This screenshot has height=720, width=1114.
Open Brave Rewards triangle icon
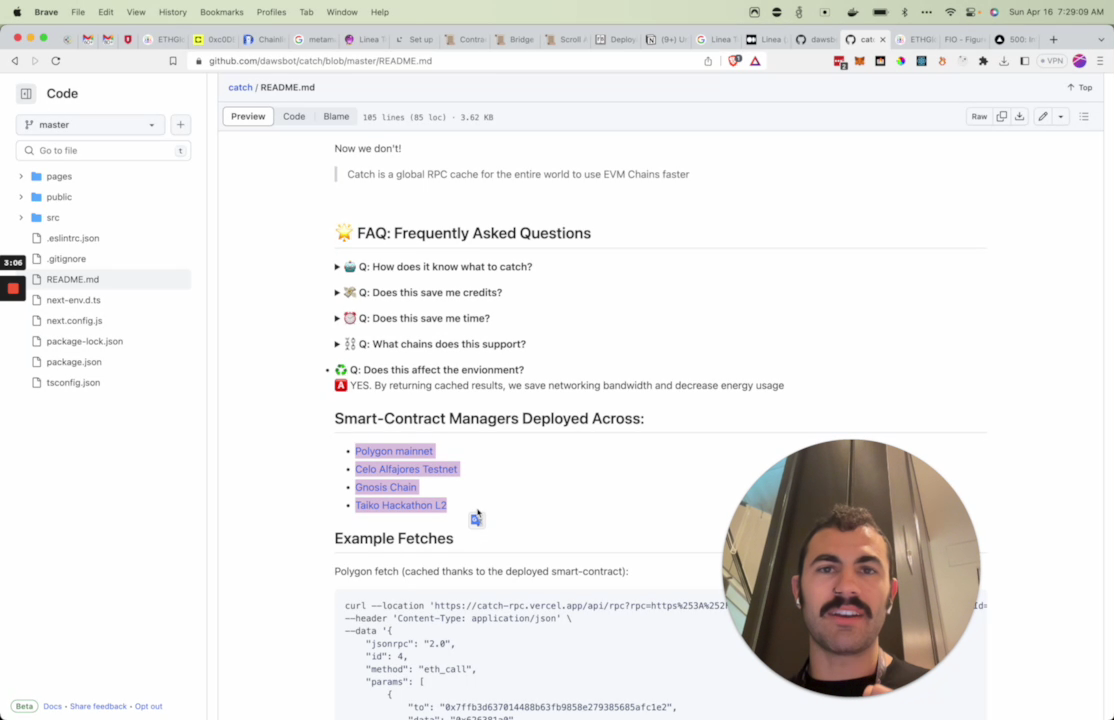coord(755,61)
